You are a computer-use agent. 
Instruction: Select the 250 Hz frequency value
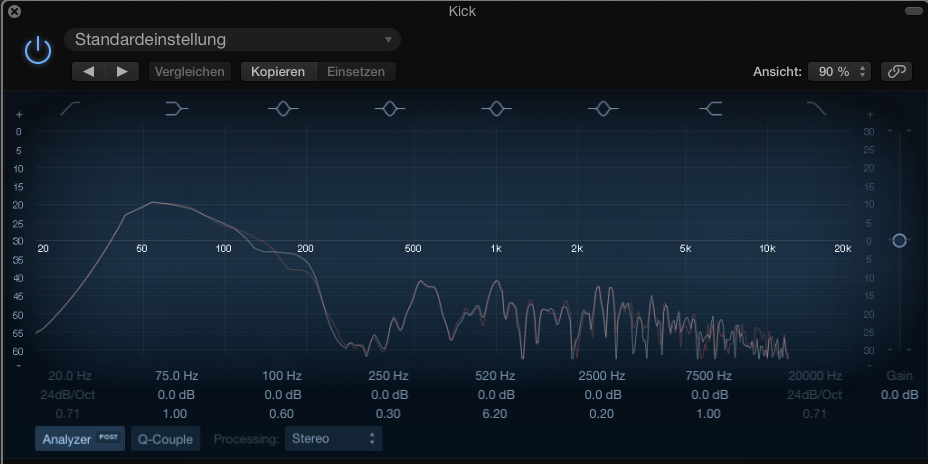point(389,376)
